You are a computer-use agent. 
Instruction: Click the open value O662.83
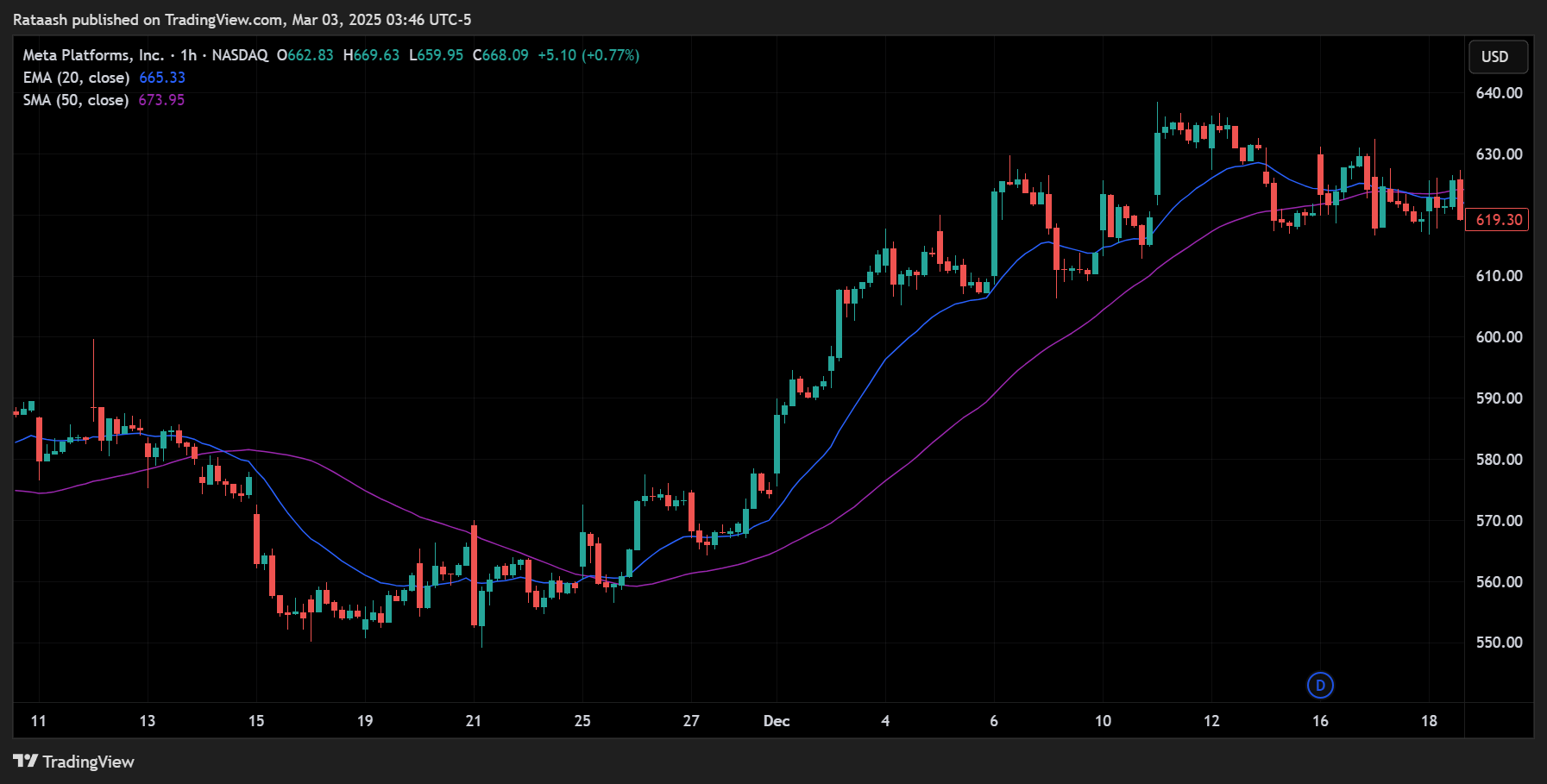pyautogui.click(x=305, y=55)
